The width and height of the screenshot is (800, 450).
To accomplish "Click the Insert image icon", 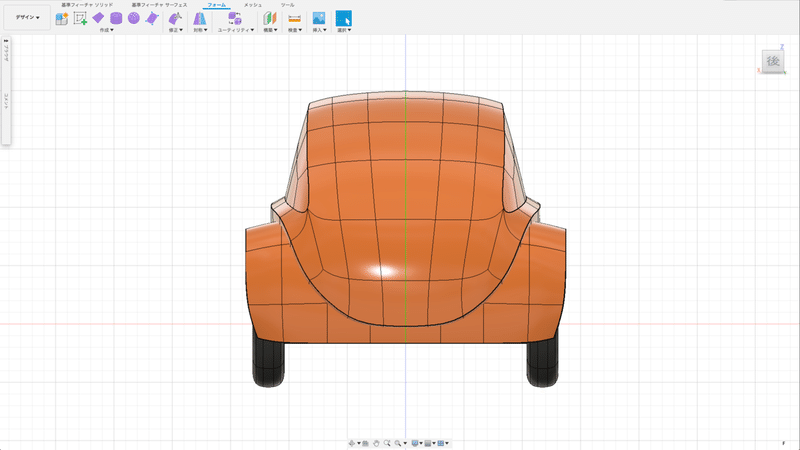I will (x=319, y=18).
